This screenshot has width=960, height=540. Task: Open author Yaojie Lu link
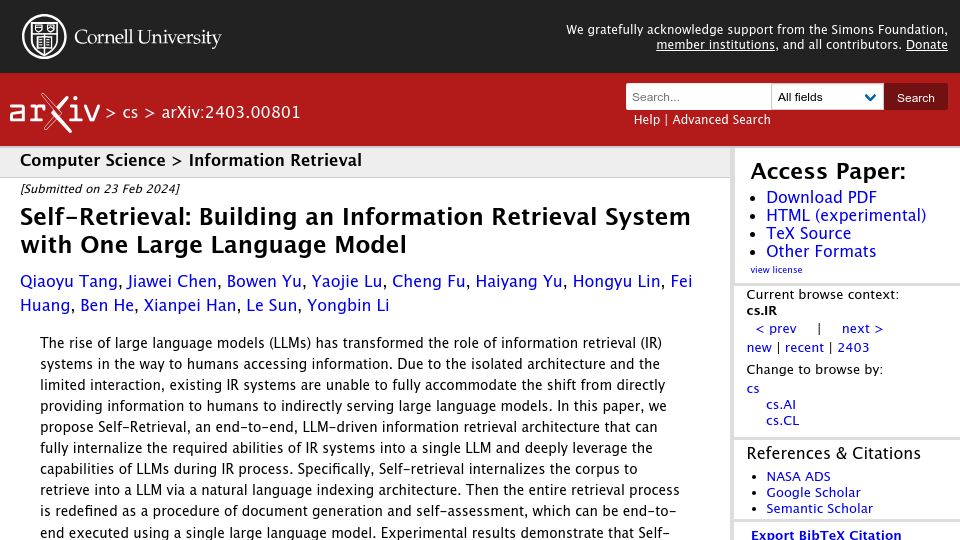click(347, 282)
